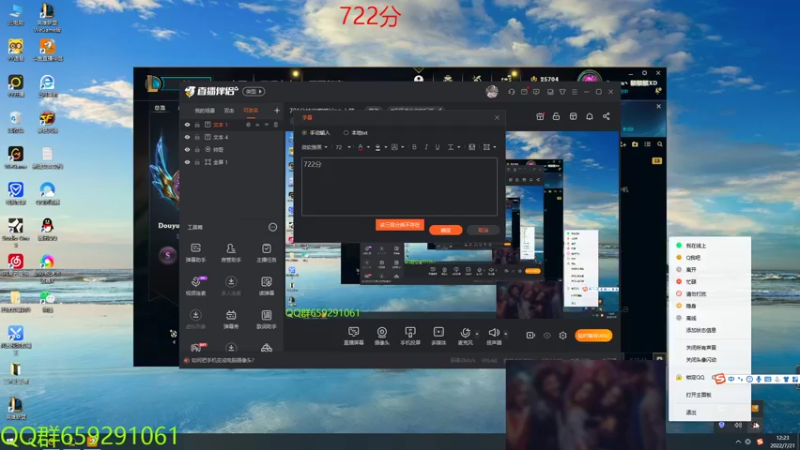The height and width of the screenshot is (450, 800).
Task: Click the plus icon to add a scene
Action: (x=277, y=110)
